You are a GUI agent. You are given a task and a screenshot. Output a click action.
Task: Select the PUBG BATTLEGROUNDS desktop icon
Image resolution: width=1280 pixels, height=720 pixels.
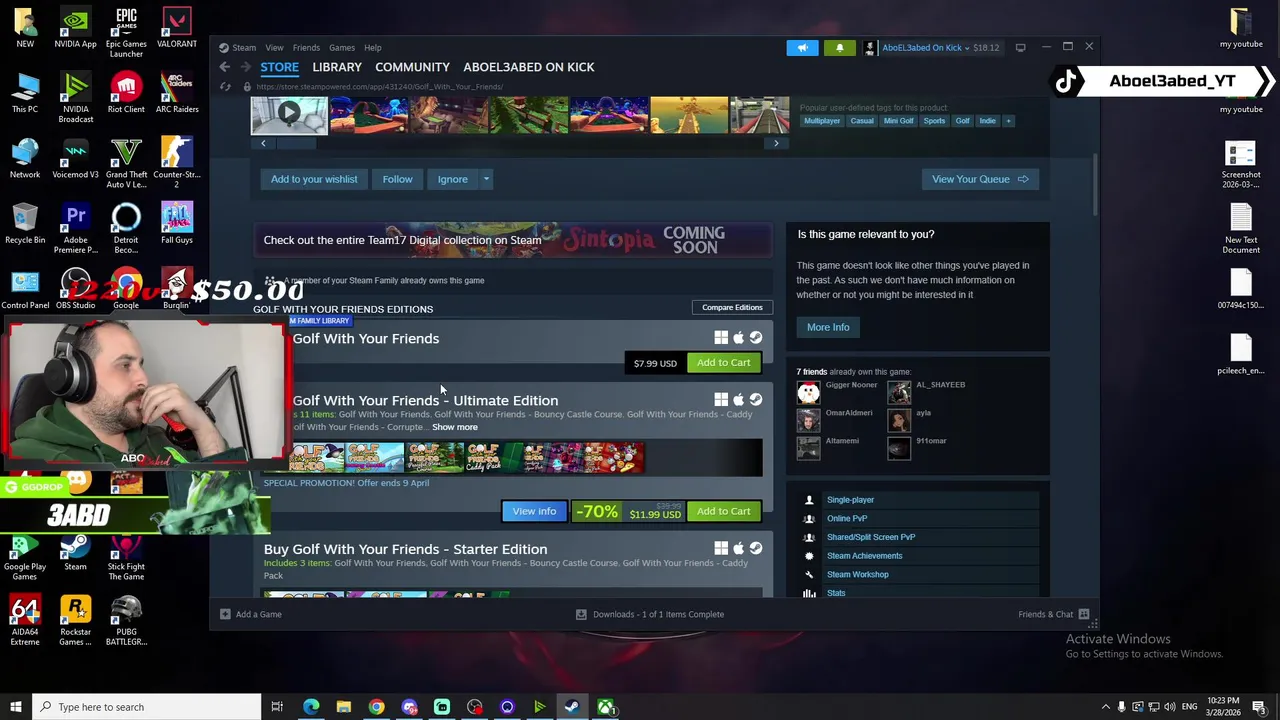[x=126, y=620]
